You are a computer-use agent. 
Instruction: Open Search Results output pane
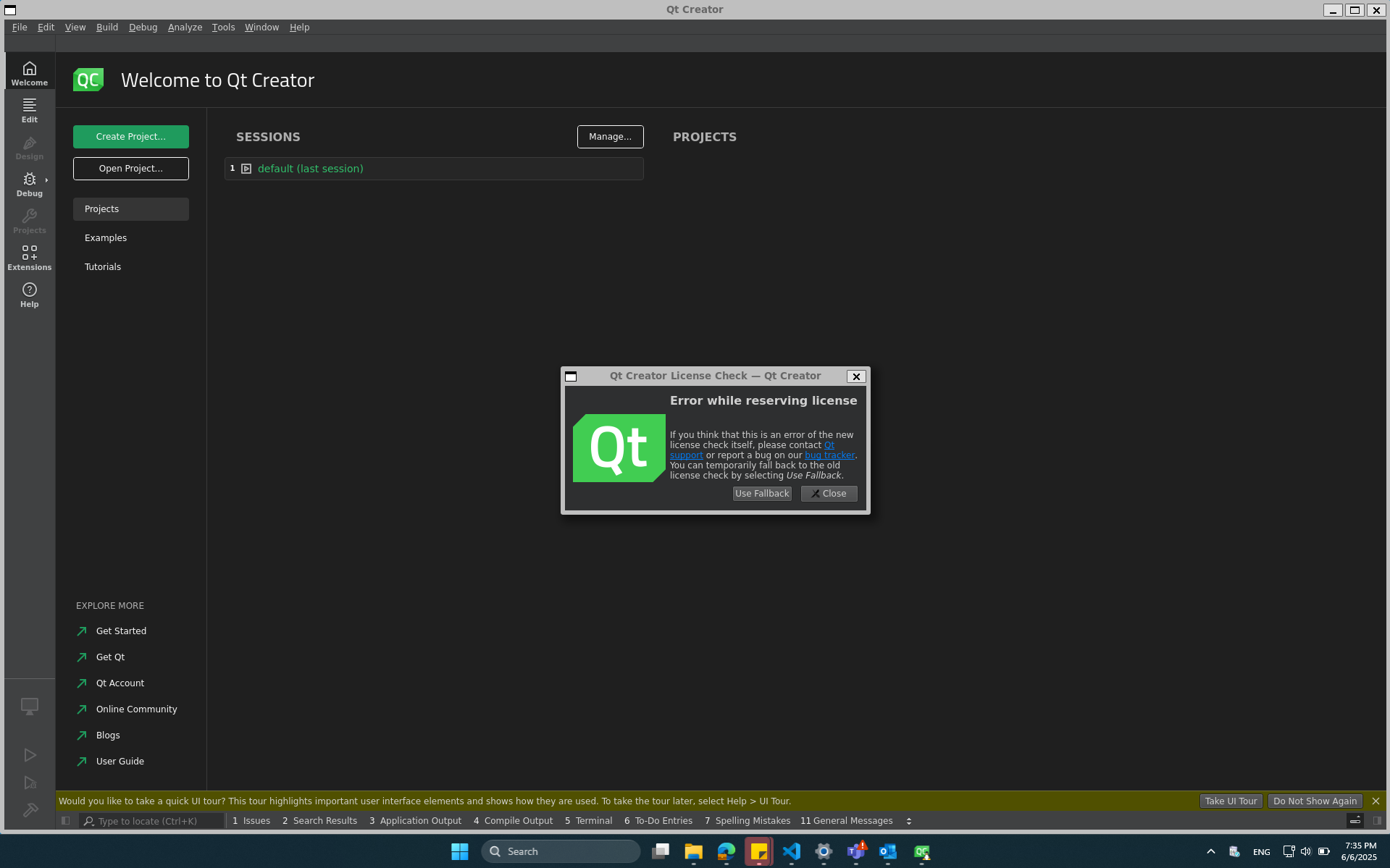pos(319,821)
